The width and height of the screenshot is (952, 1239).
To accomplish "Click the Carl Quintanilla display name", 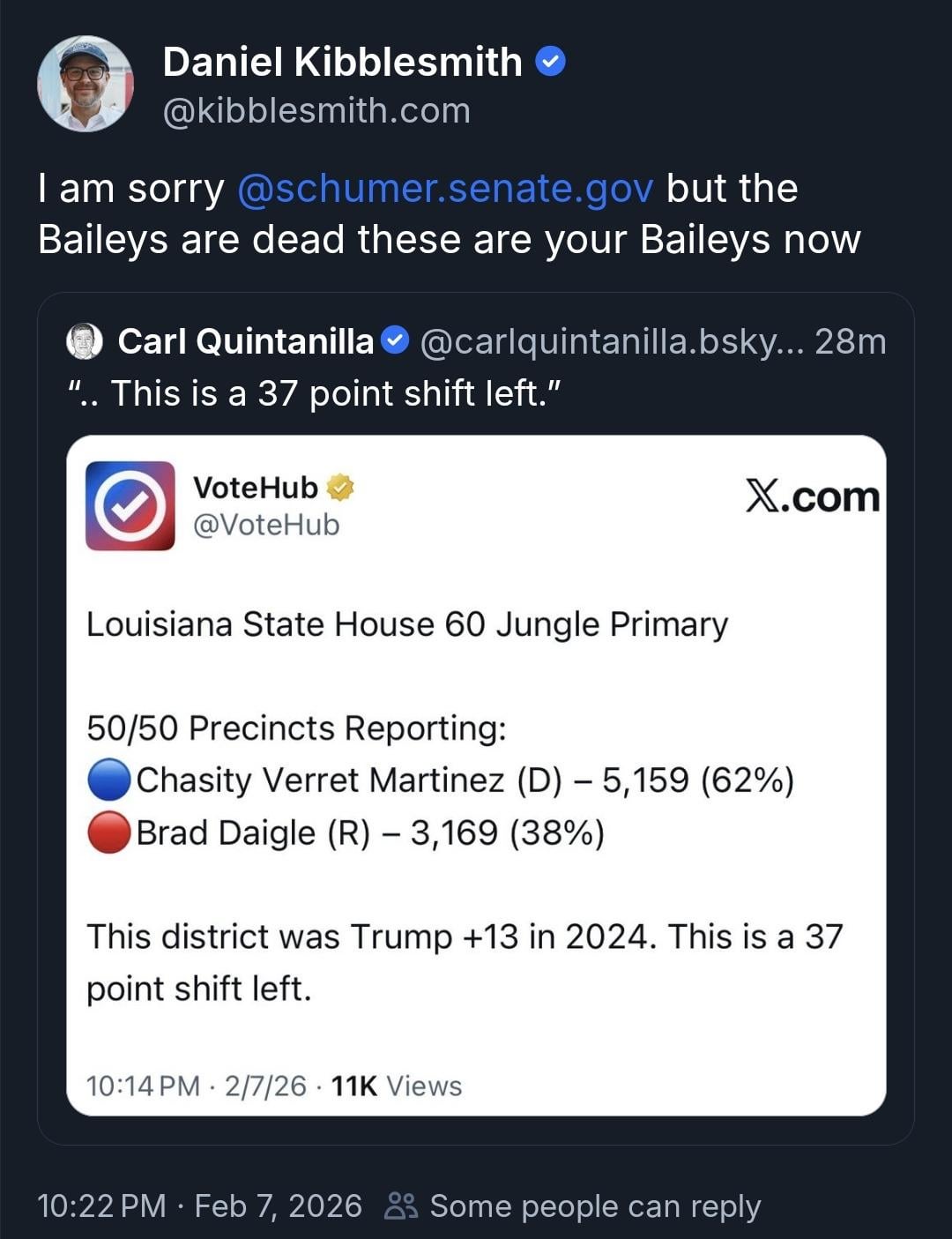I will pos(246,341).
